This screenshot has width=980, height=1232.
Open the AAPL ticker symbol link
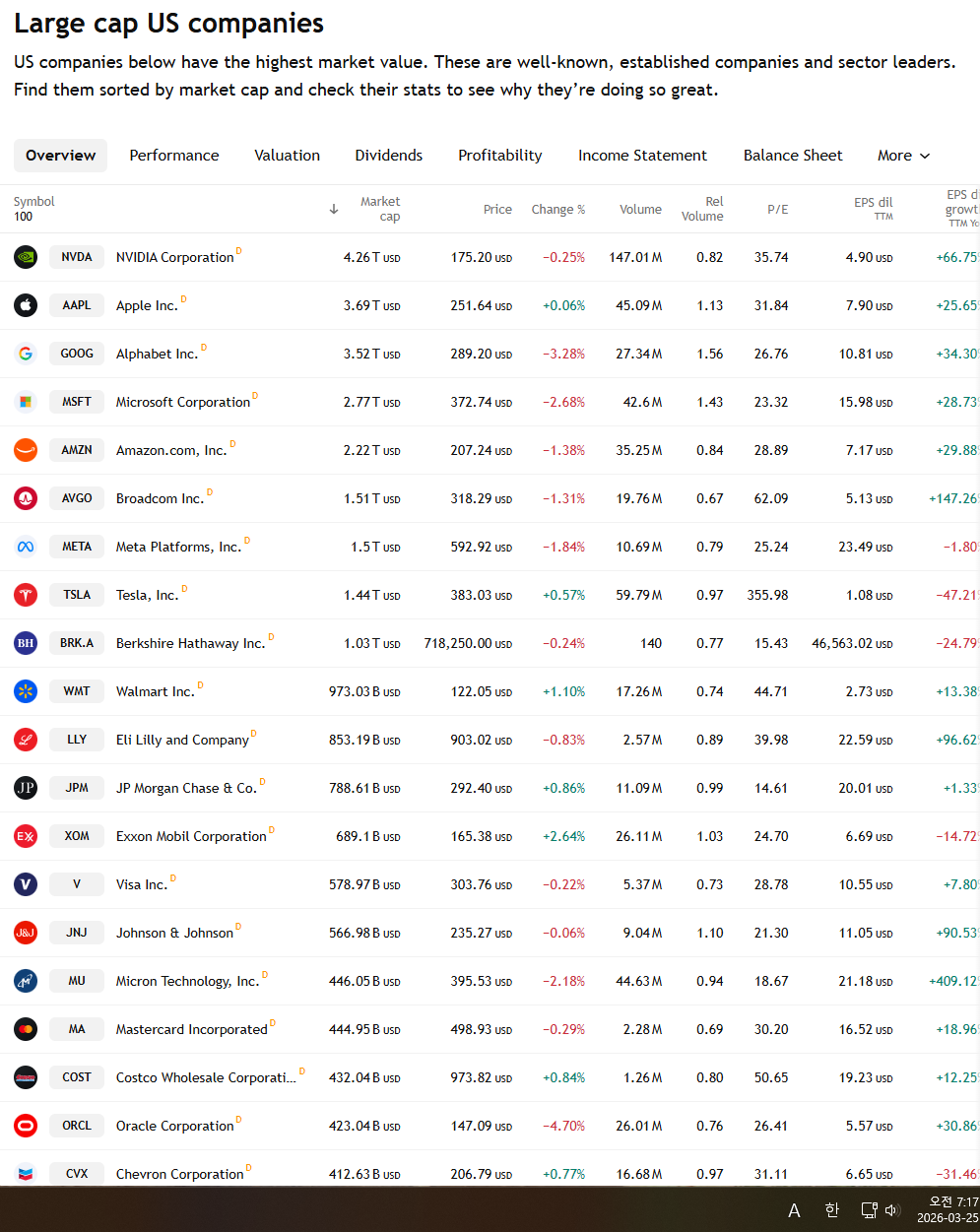click(x=77, y=305)
